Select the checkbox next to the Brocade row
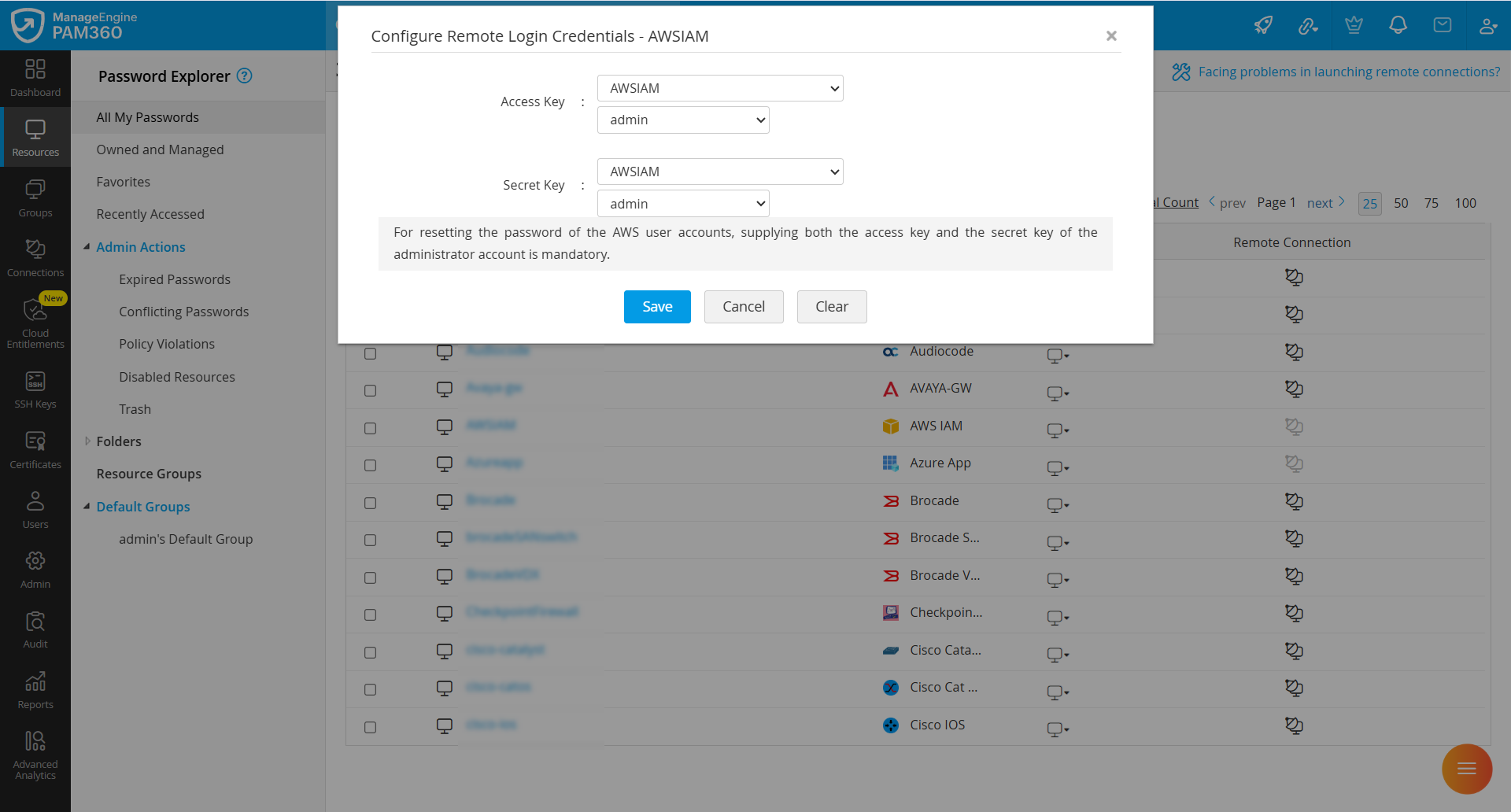 371,502
